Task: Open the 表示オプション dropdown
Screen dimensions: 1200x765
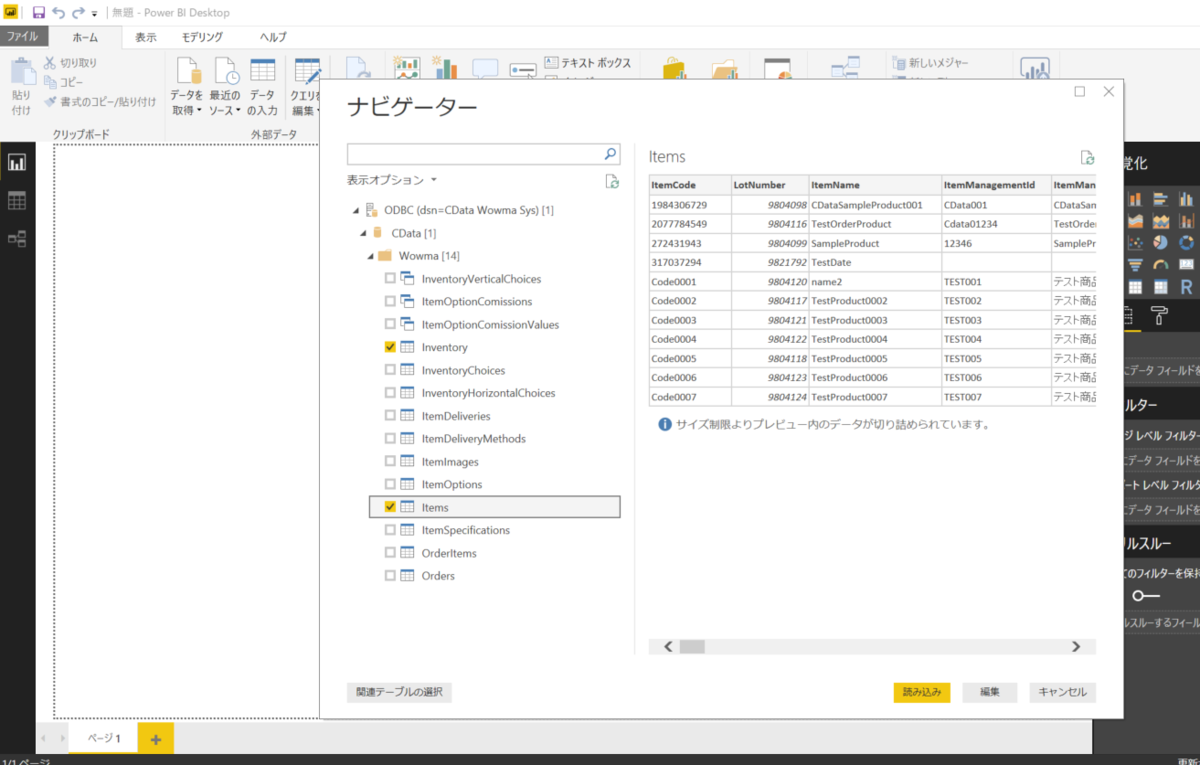Action: tap(395, 179)
